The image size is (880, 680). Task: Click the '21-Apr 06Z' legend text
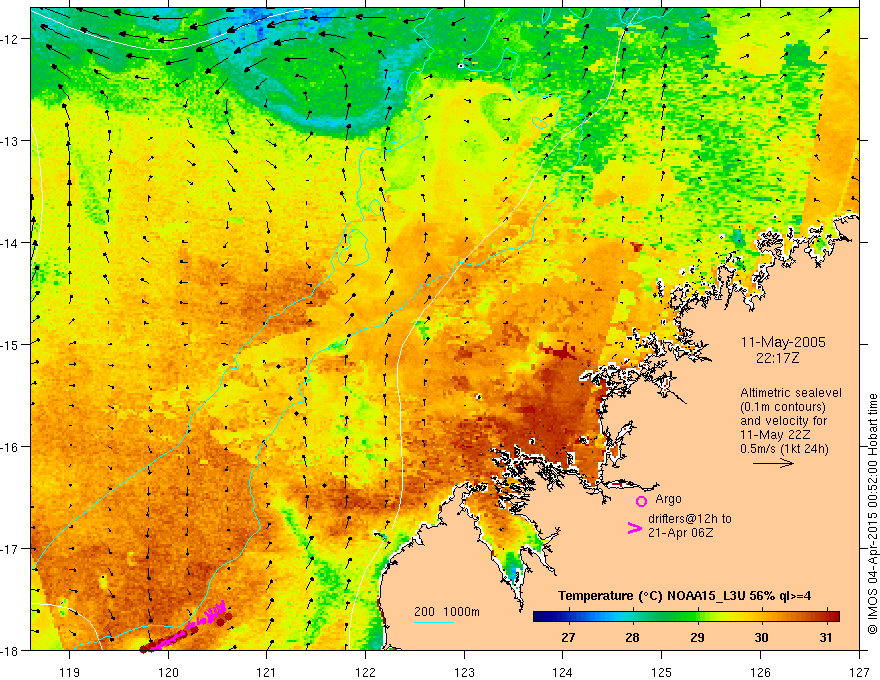point(680,533)
